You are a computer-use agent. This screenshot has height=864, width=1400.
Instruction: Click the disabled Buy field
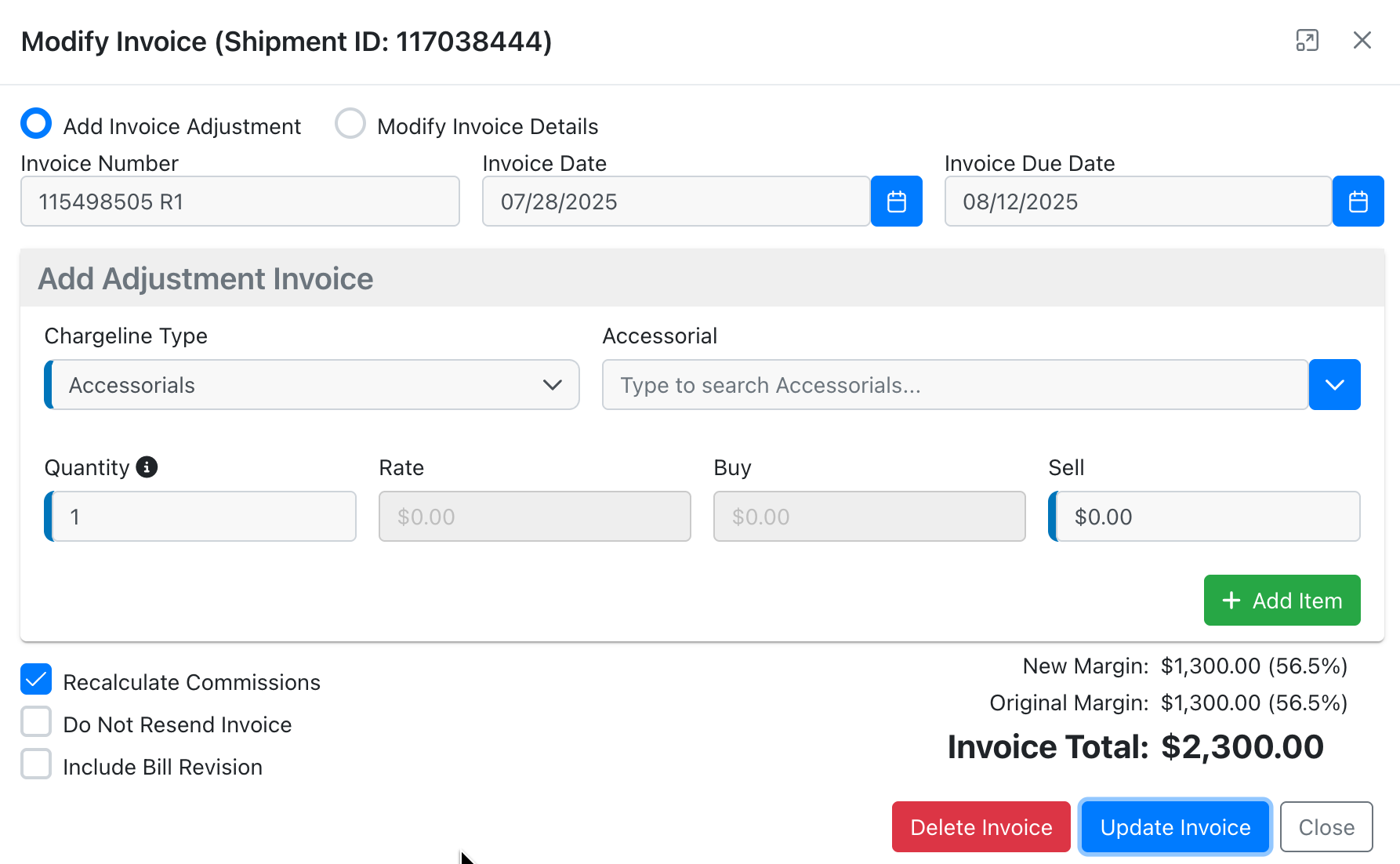[869, 517]
